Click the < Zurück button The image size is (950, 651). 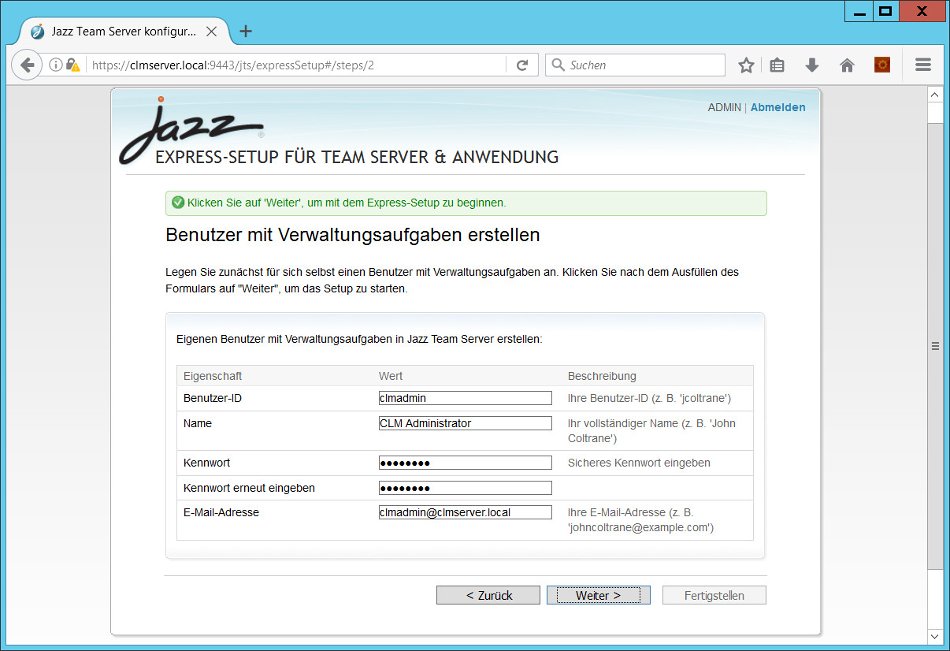click(488, 595)
